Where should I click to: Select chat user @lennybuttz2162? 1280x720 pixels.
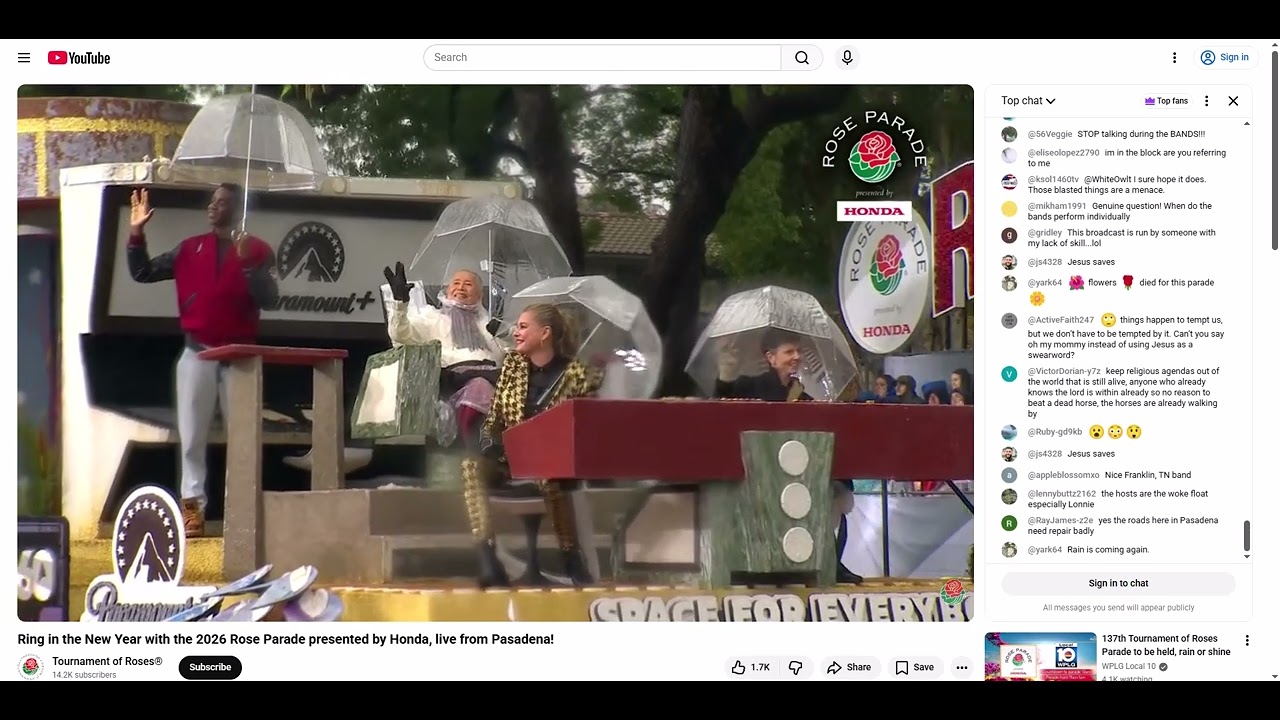click(1061, 494)
